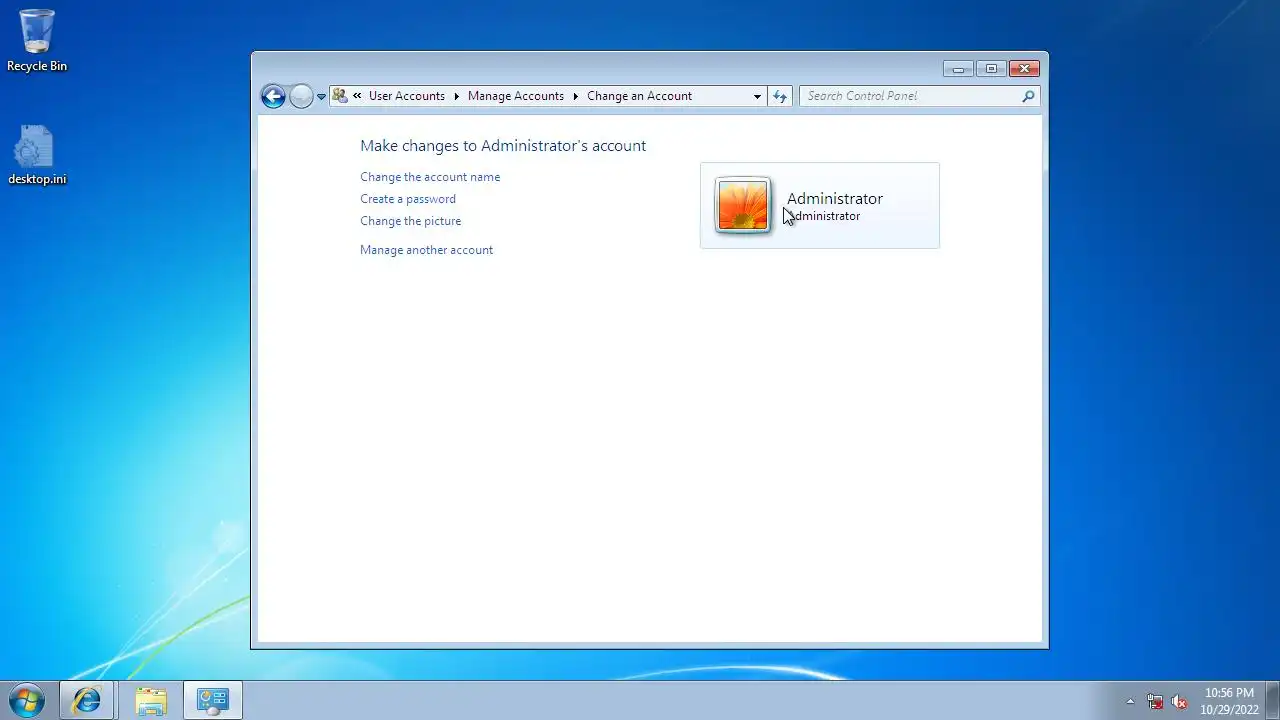Click the Control Panel taskbar button
1280x720 pixels.
[x=213, y=700]
